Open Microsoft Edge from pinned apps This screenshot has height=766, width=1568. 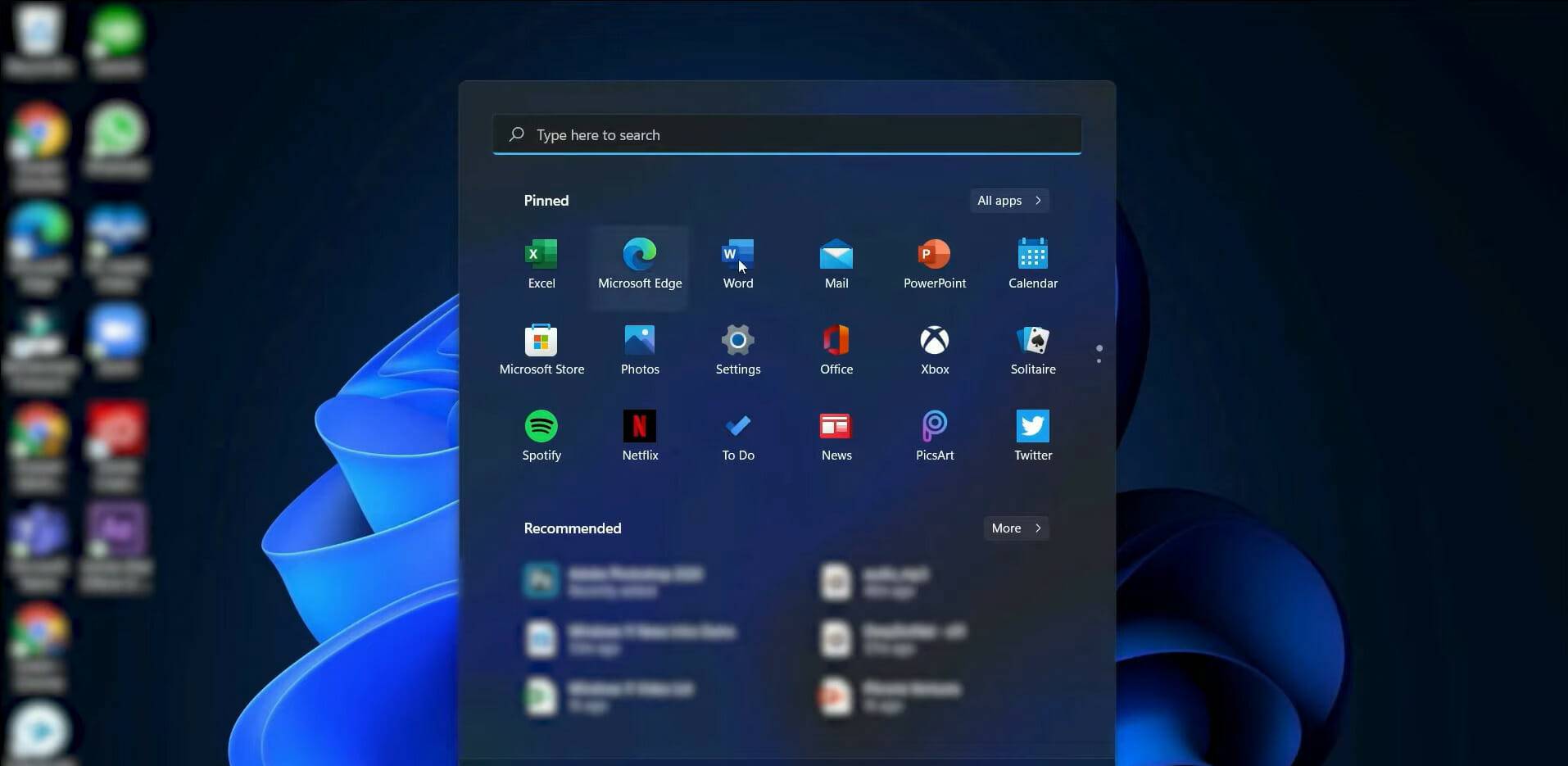coord(640,262)
